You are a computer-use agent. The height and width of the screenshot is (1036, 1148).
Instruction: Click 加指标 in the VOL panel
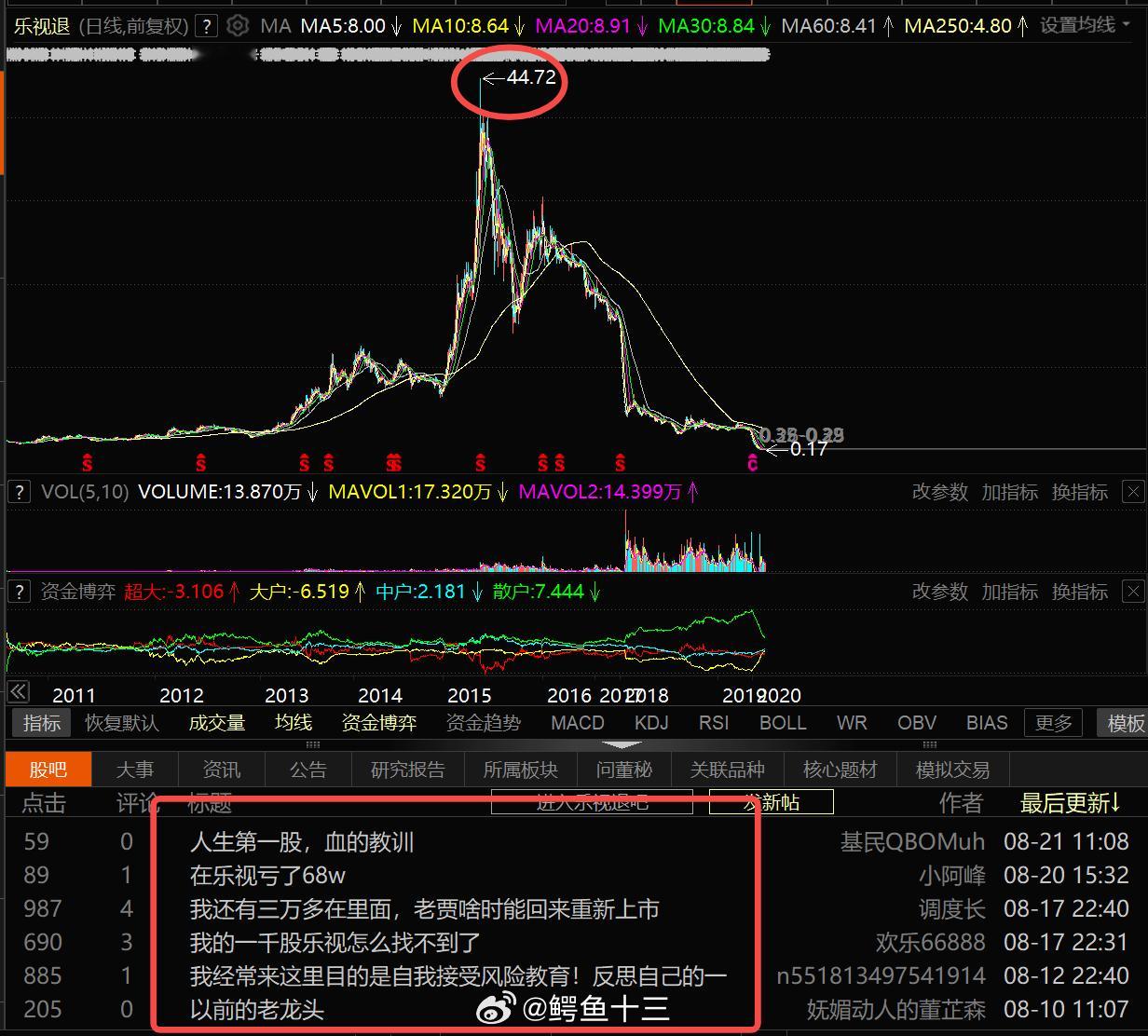tap(1009, 492)
